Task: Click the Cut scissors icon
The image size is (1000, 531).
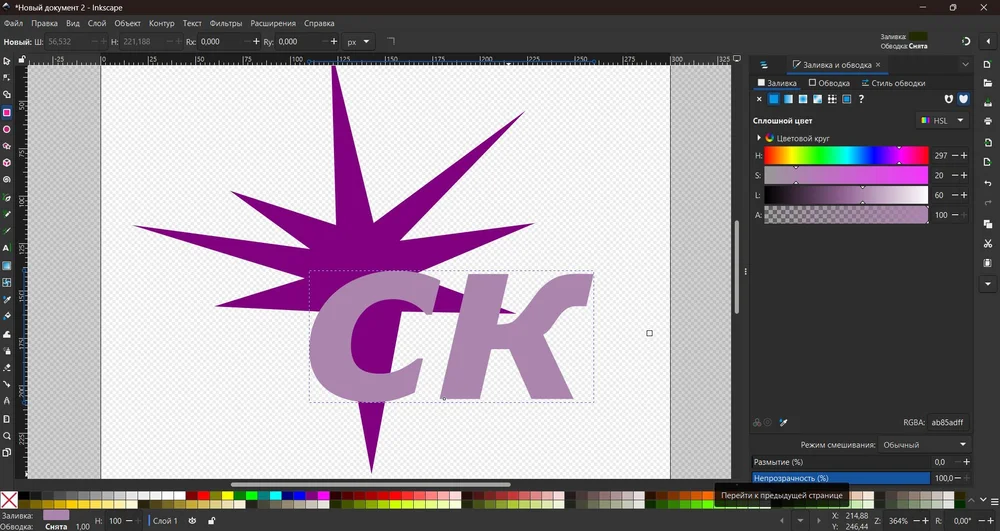Action: pyautogui.click(x=988, y=243)
